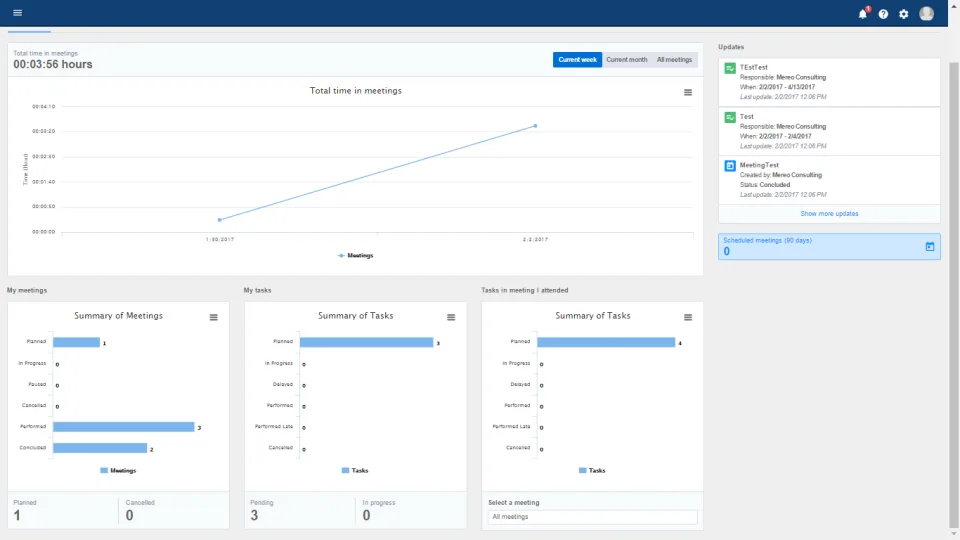The image size is (960, 540).
Task: Select the Current week filter
Action: [577, 59]
